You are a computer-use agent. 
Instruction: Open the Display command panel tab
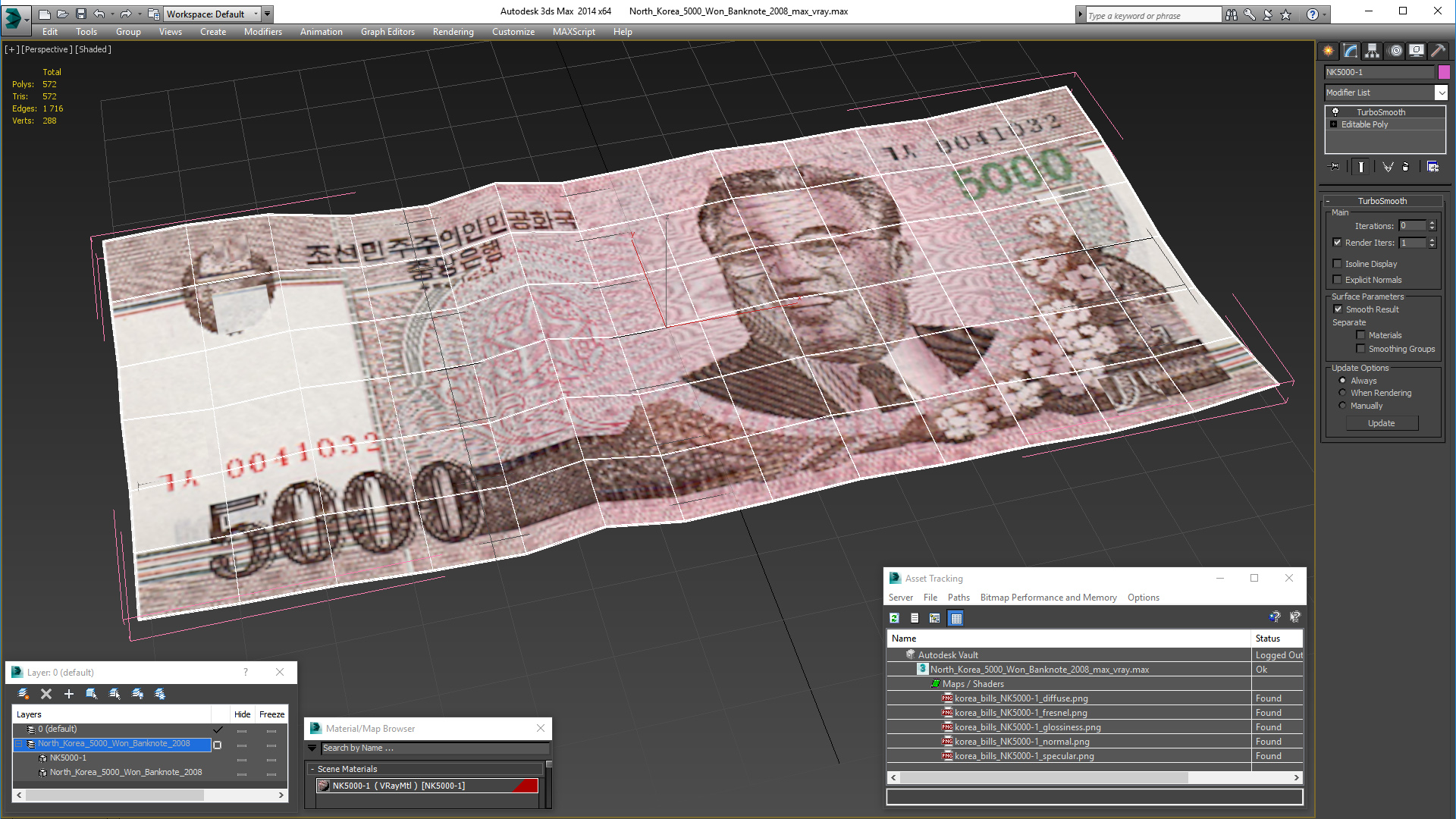point(1417,51)
